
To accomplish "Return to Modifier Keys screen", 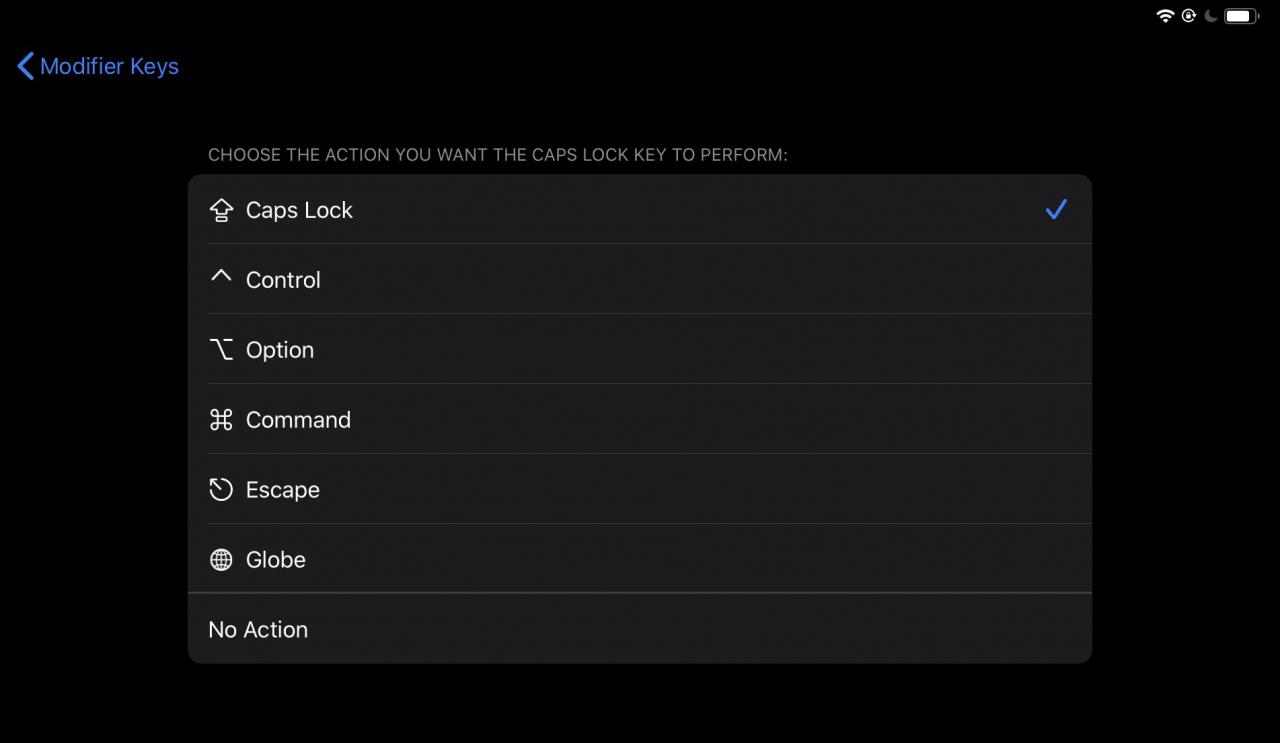I will tap(98, 66).
